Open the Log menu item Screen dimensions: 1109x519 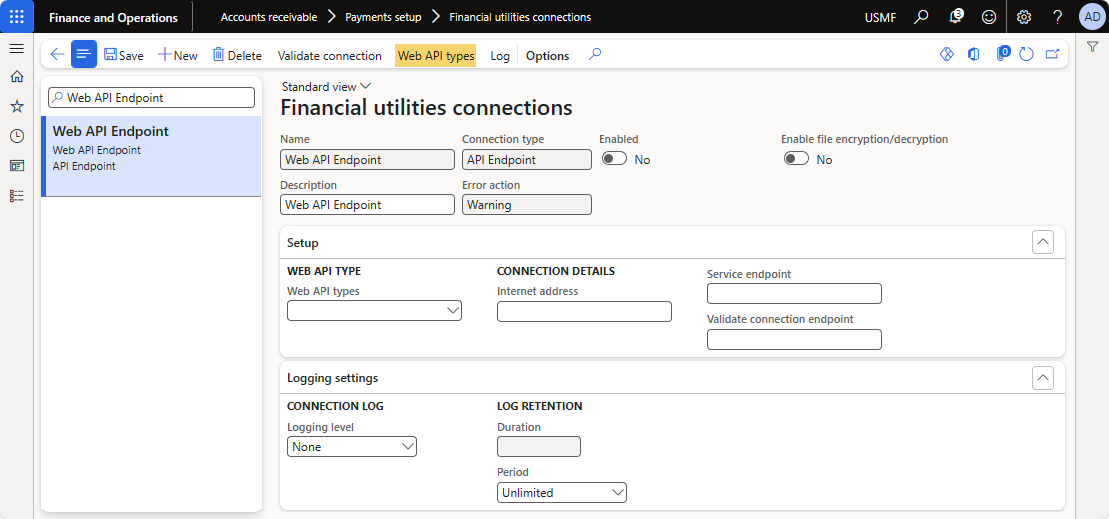(x=500, y=56)
